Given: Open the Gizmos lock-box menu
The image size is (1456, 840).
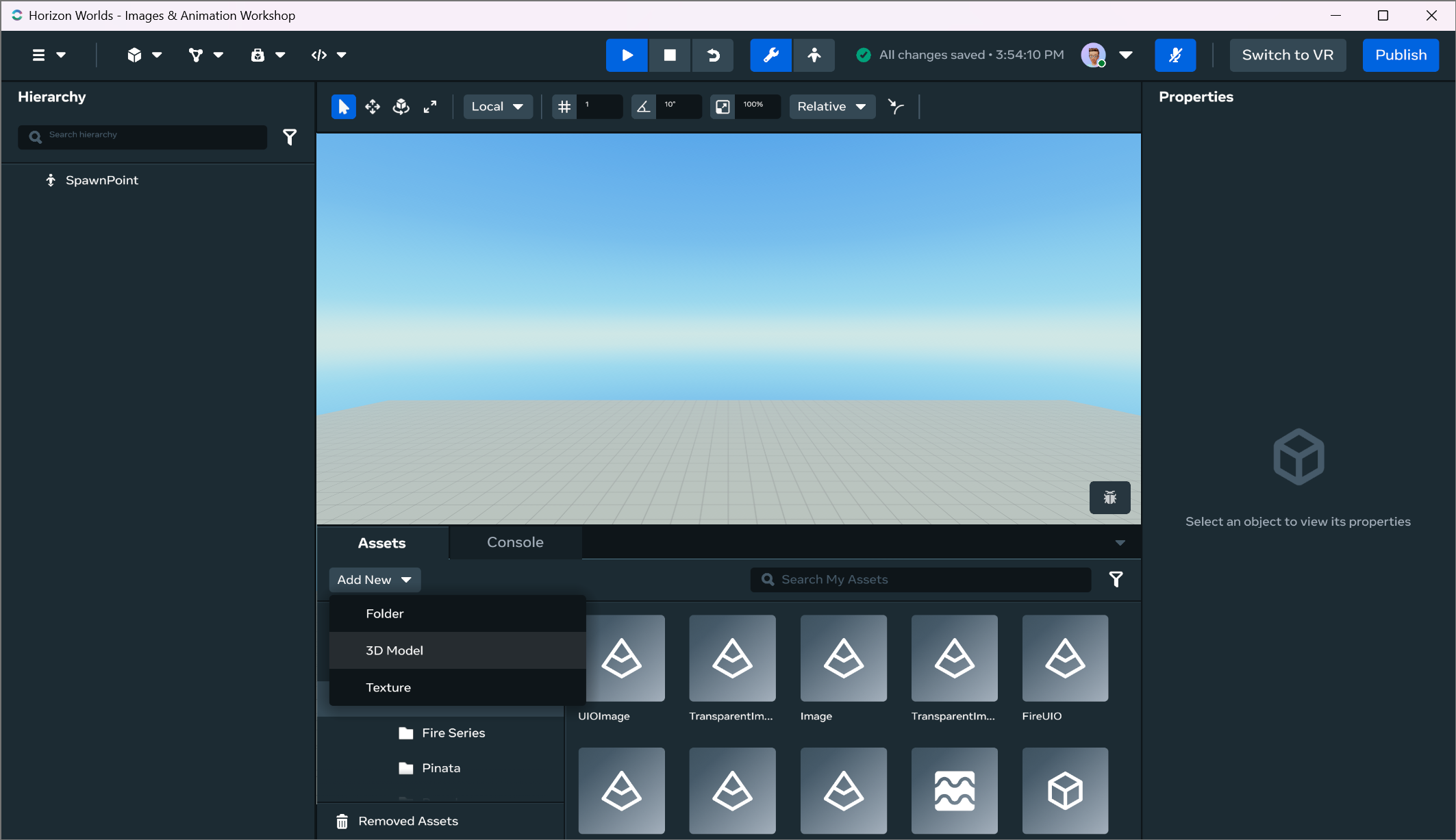Looking at the screenshot, I should [x=268, y=55].
